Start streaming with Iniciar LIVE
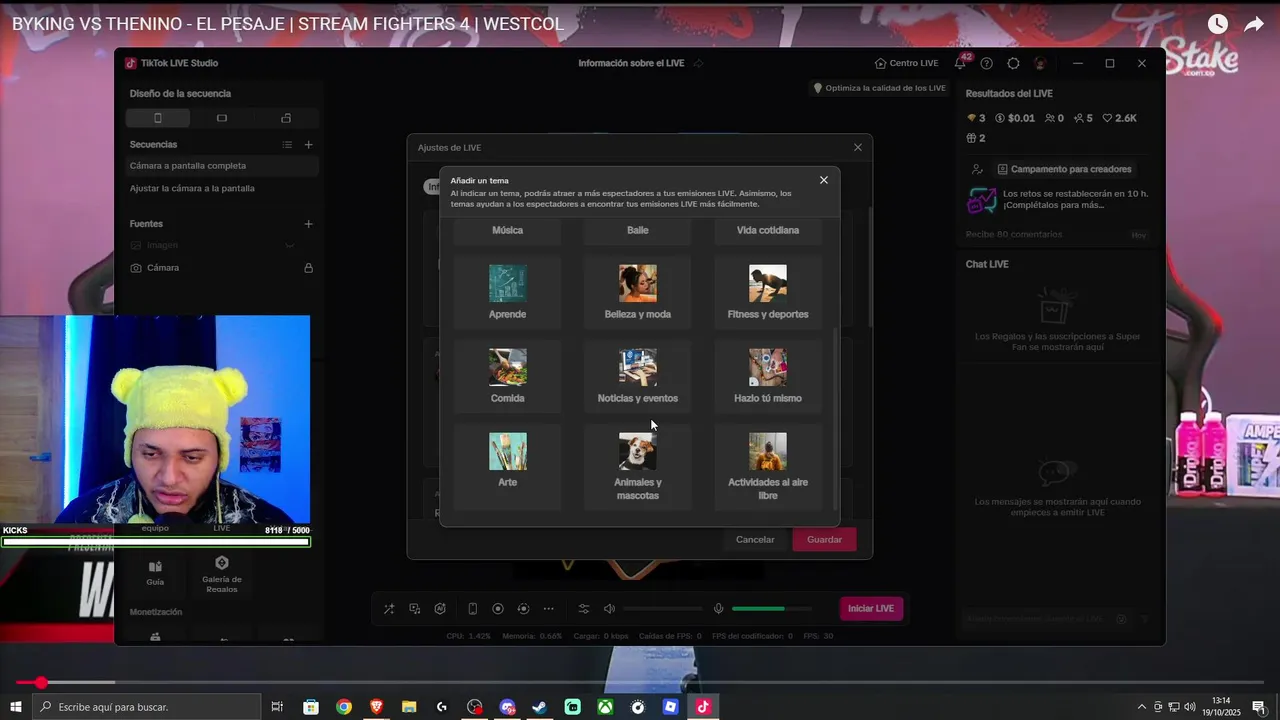Image resolution: width=1280 pixels, height=720 pixels. (871, 608)
